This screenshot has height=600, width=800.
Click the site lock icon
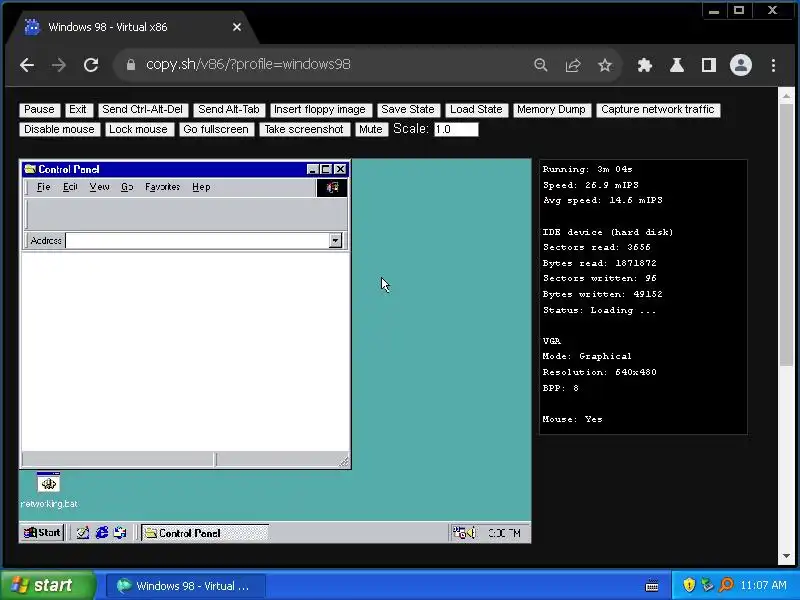tap(131, 65)
